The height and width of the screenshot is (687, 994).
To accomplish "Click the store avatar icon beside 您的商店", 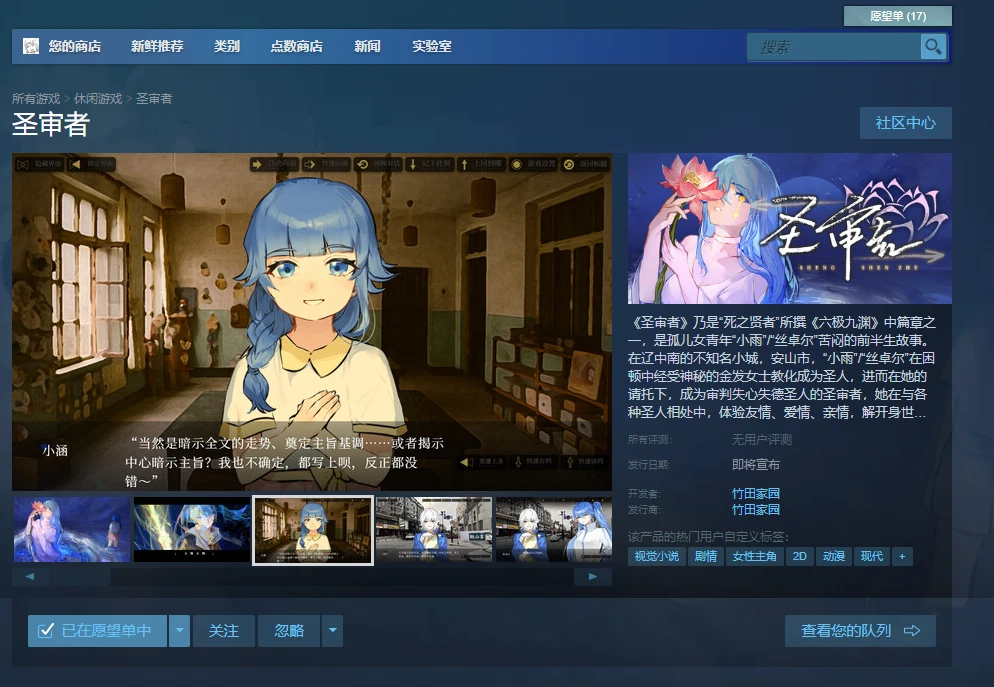I will coord(30,46).
